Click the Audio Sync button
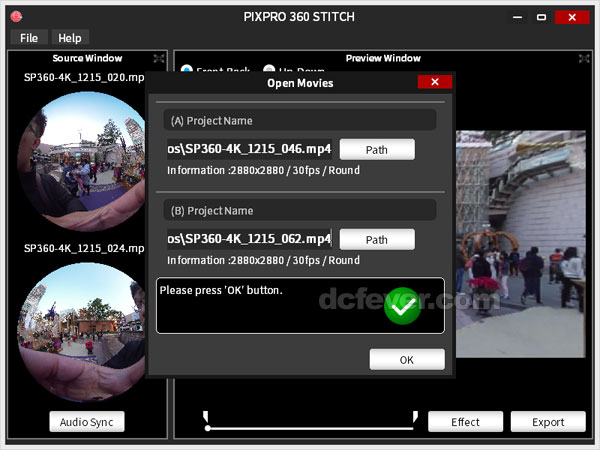Viewport: 600px width, 450px height. pyautogui.click(x=87, y=422)
